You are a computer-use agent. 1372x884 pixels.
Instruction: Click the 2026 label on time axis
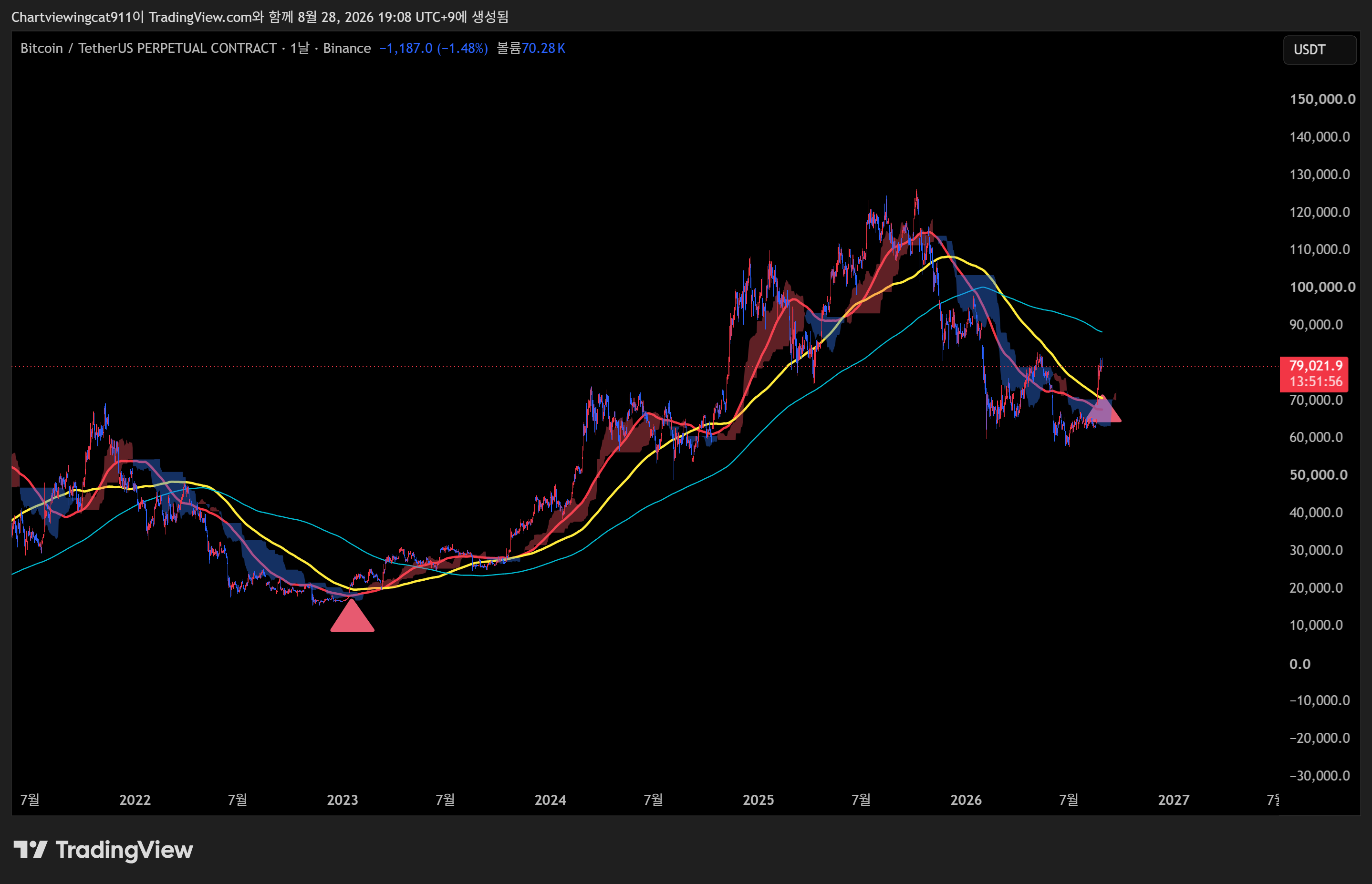966,800
